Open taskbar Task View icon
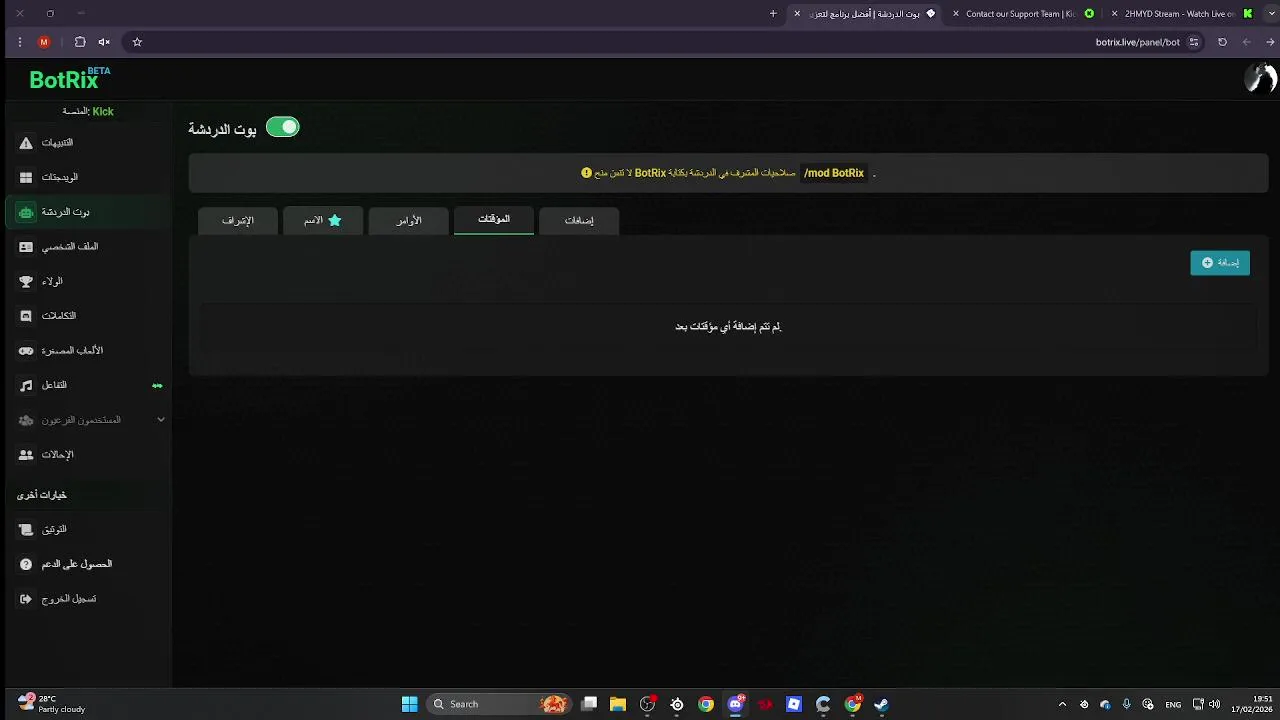This screenshot has width=1280, height=720. pyautogui.click(x=589, y=704)
